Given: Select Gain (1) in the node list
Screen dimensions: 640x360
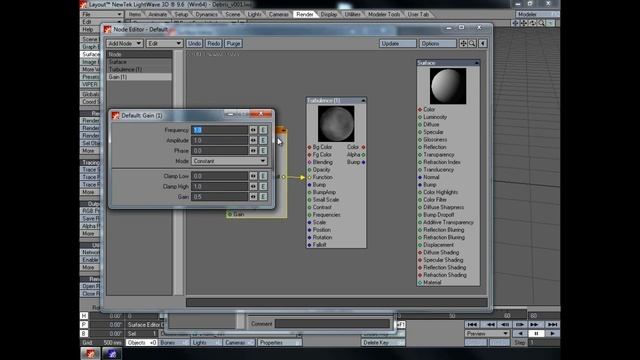Looking at the screenshot, I should coord(139,77).
